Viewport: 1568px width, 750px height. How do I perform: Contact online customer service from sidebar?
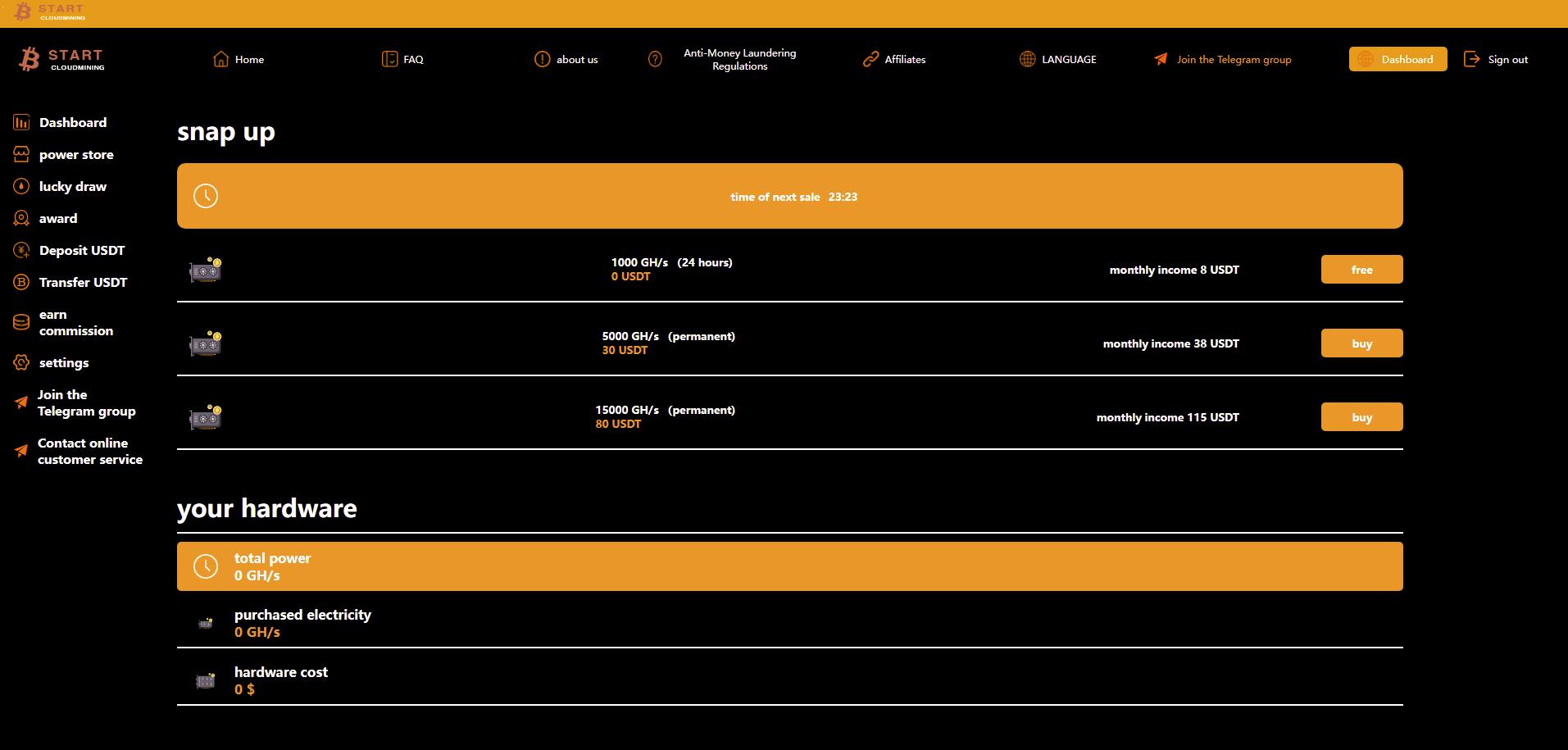click(x=89, y=452)
